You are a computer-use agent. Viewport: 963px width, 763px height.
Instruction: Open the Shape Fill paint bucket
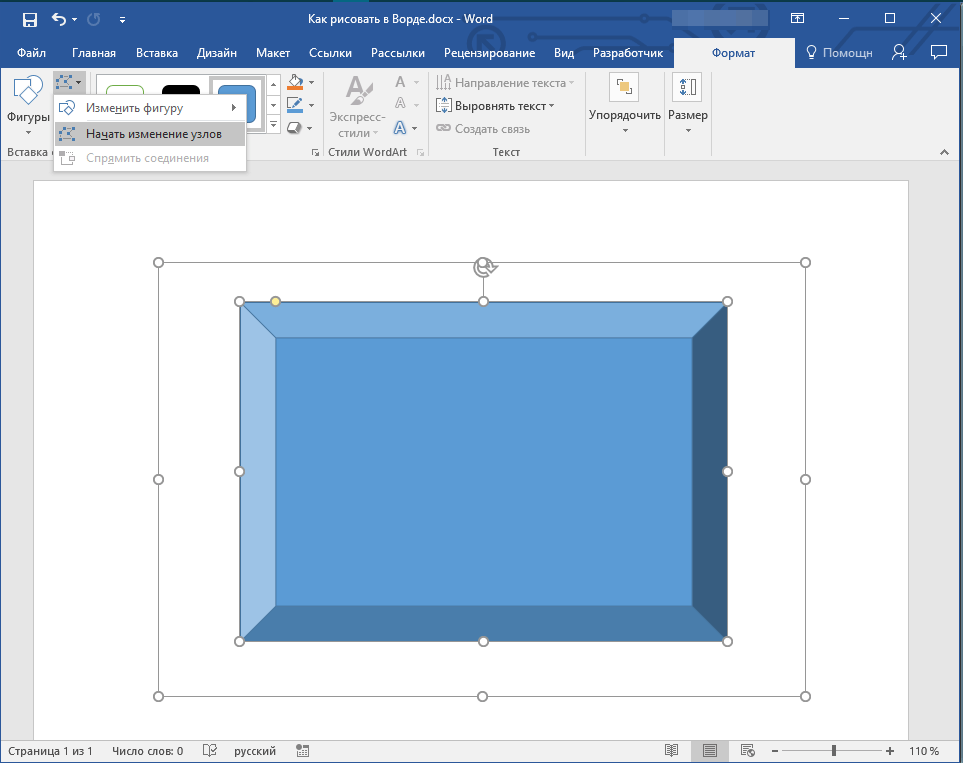point(294,82)
